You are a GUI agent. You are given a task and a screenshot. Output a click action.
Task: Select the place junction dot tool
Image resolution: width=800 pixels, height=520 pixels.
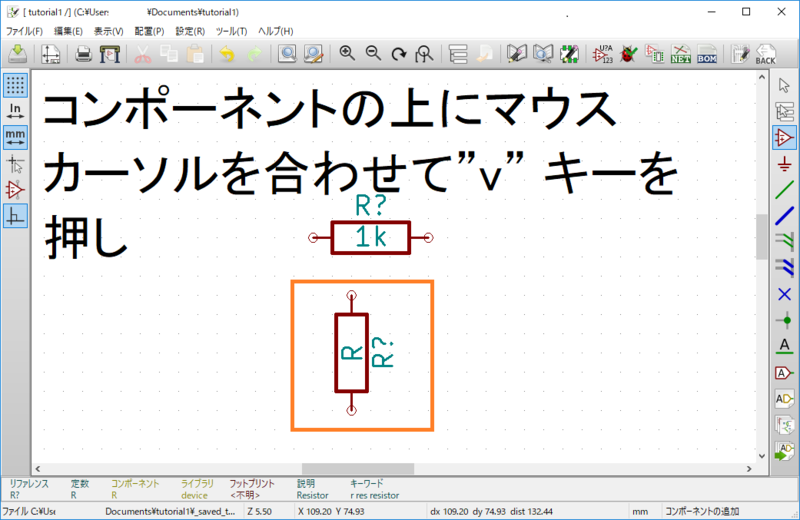click(784, 320)
